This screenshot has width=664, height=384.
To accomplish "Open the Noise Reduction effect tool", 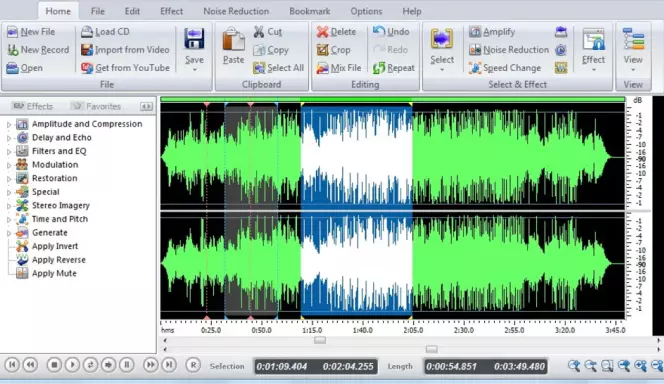I will click(509, 50).
